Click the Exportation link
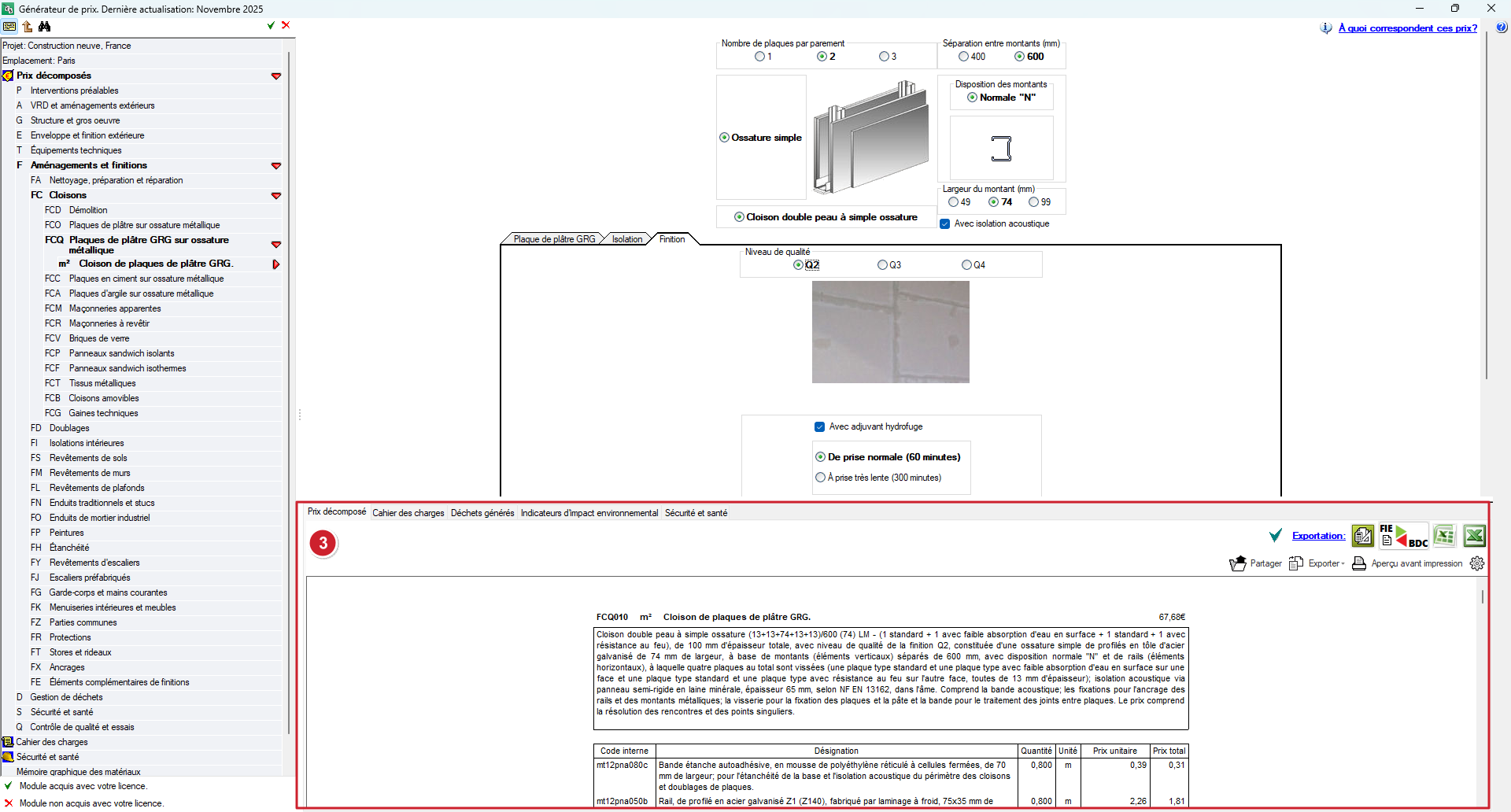Image resolution: width=1511 pixels, height=812 pixels. pyautogui.click(x=1319, y=536)
